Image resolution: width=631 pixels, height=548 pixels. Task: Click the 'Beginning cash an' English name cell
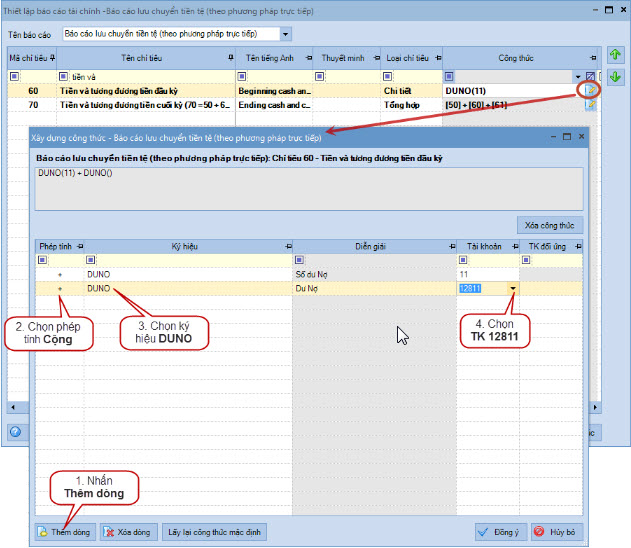[x=274, y=91]
